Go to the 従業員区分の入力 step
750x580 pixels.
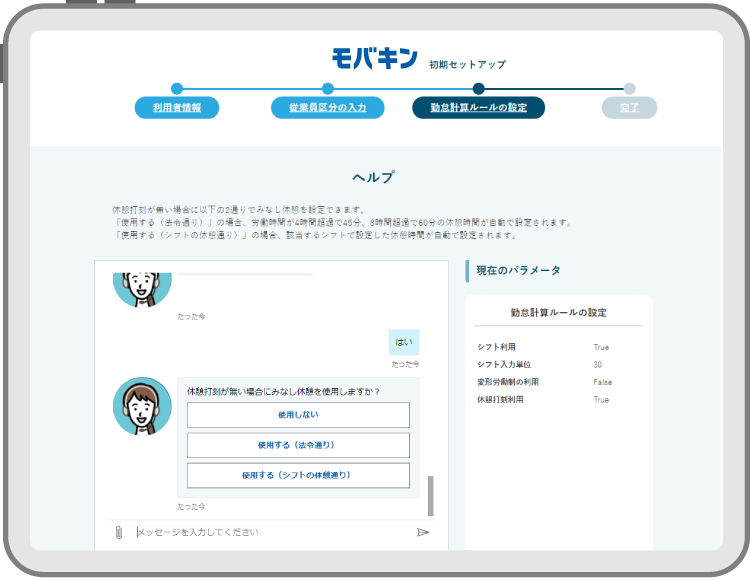coord(328,108)
